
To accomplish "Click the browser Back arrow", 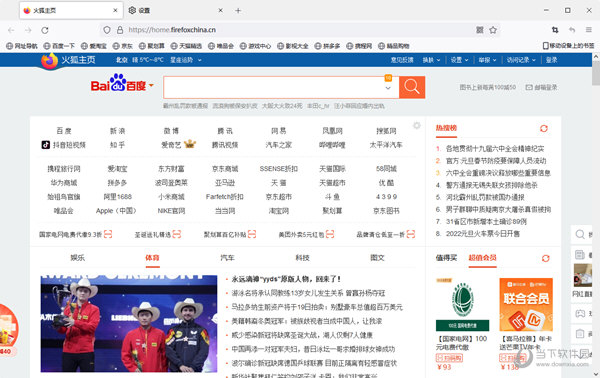I will pos(11,30).
